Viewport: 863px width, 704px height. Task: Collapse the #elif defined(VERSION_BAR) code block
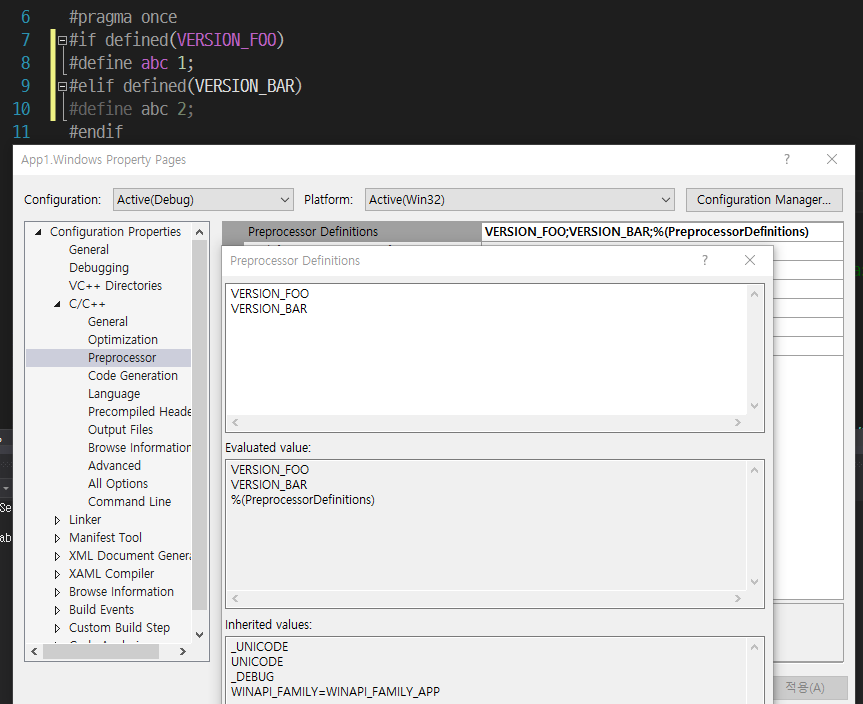pos(62,86)
